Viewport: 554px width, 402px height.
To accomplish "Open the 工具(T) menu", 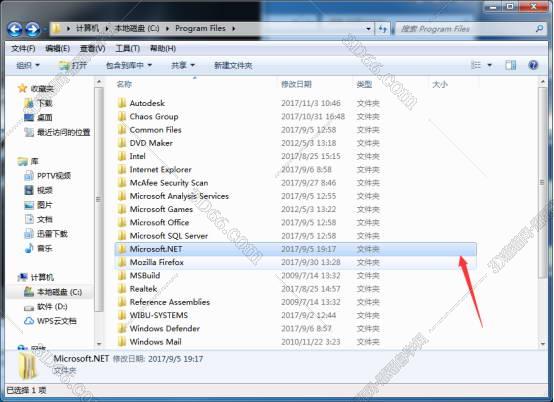I will coord(128,48).
